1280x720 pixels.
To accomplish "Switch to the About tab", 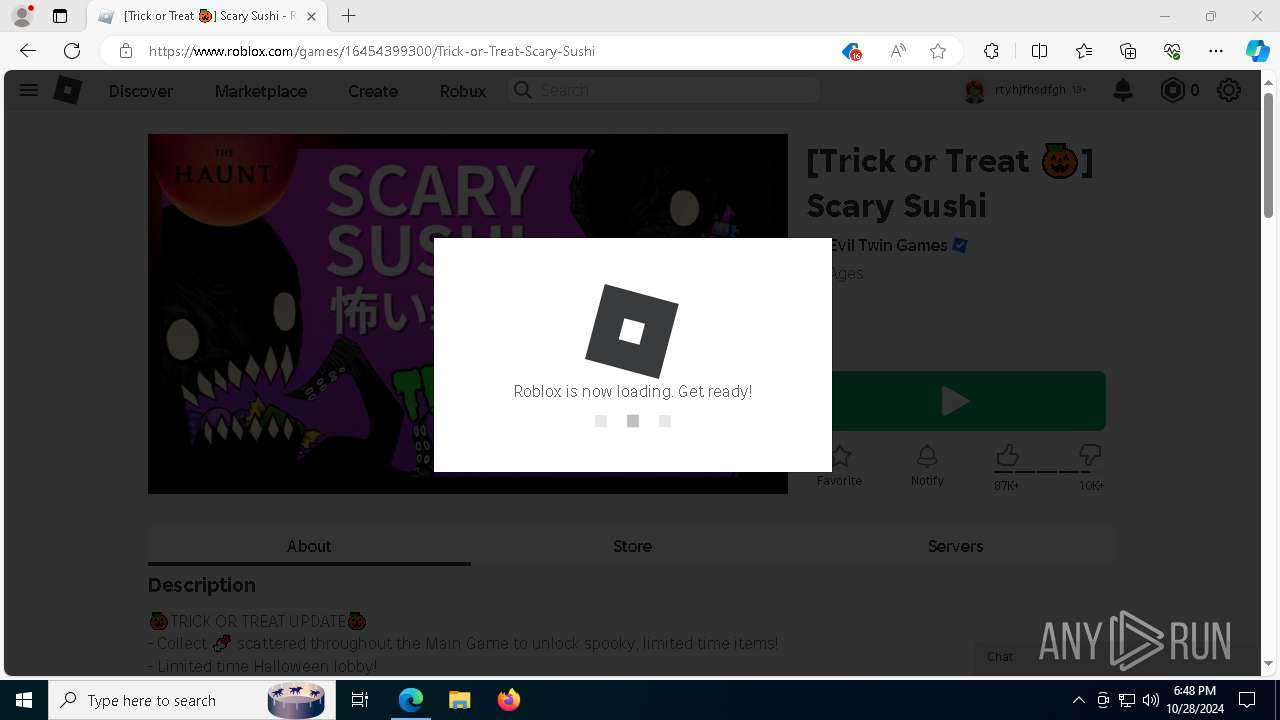I will click(309, 546).
